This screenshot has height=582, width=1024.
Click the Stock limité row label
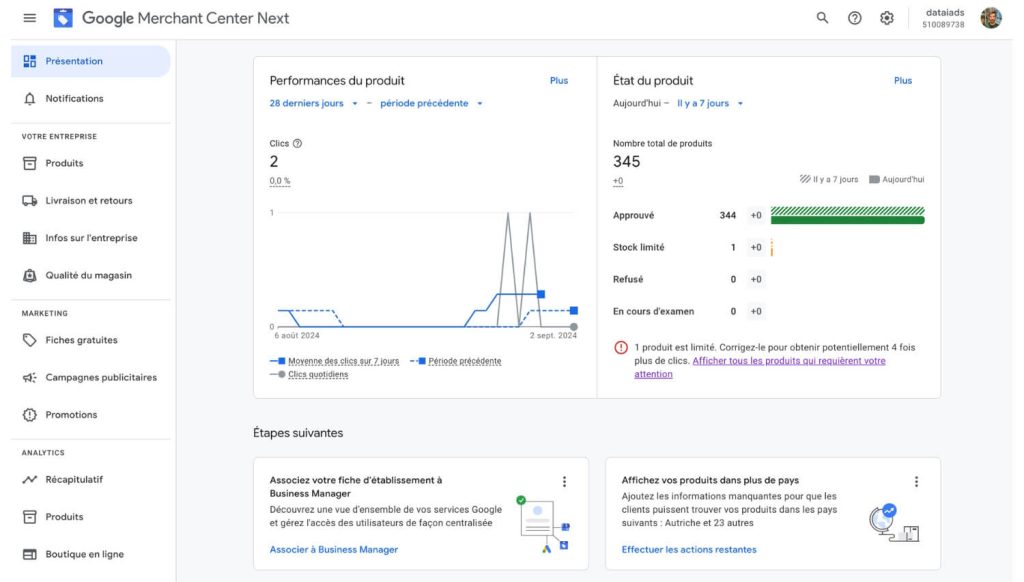(638, 248)
